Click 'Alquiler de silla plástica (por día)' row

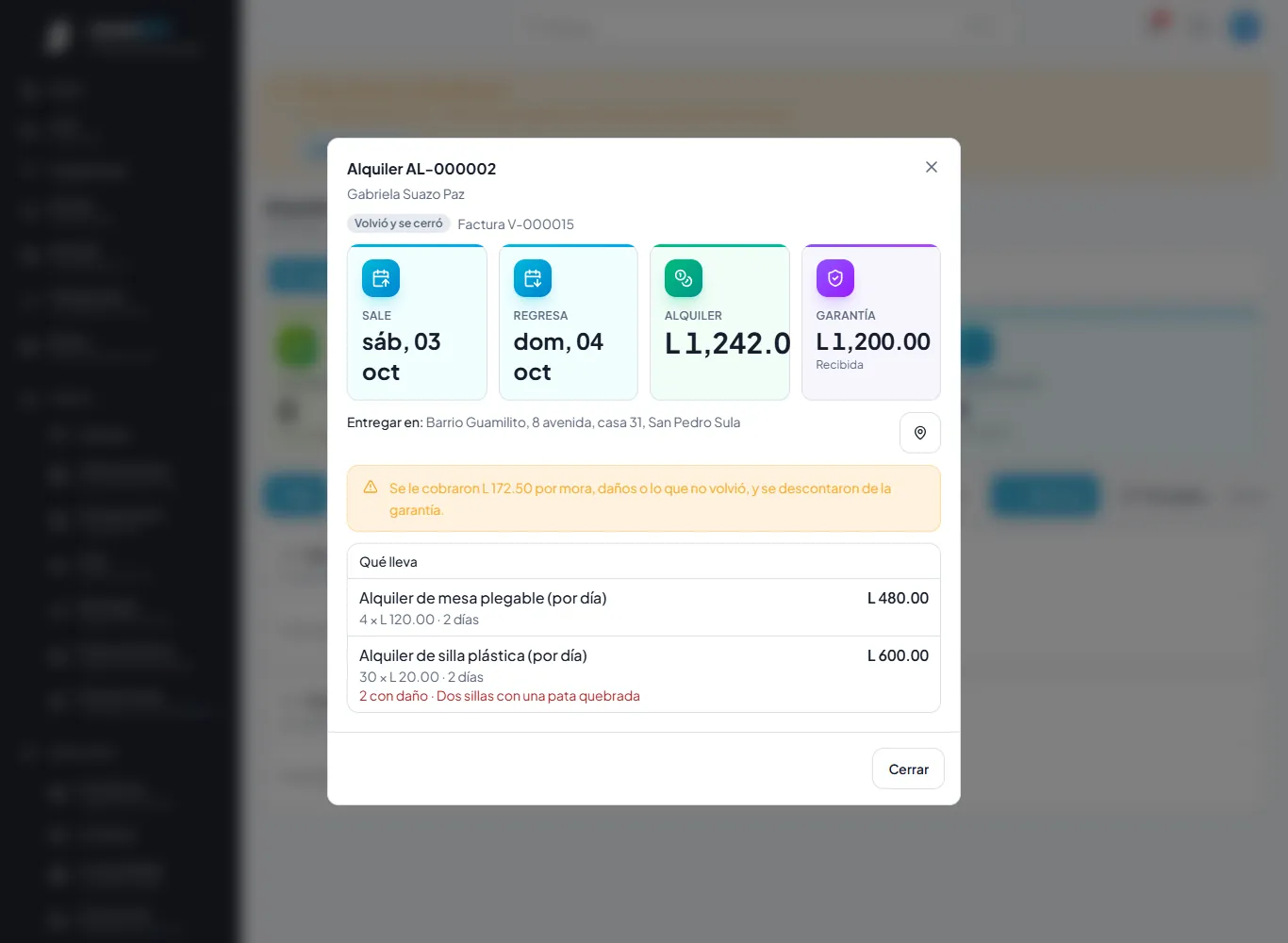[644, 674]
